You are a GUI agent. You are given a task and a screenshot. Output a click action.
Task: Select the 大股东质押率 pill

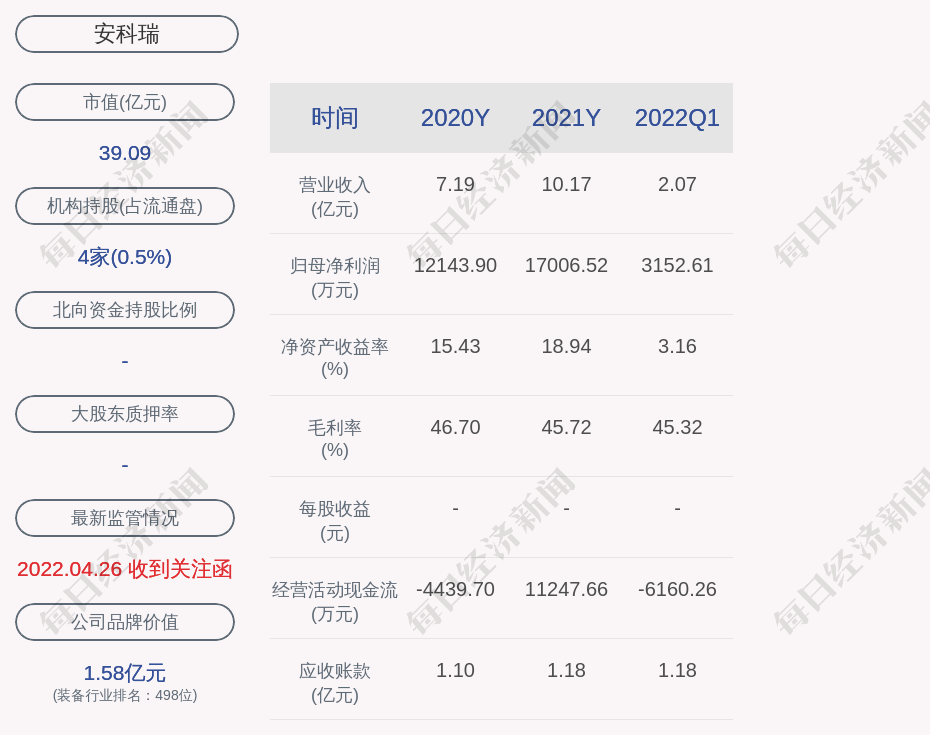(125, 413)
